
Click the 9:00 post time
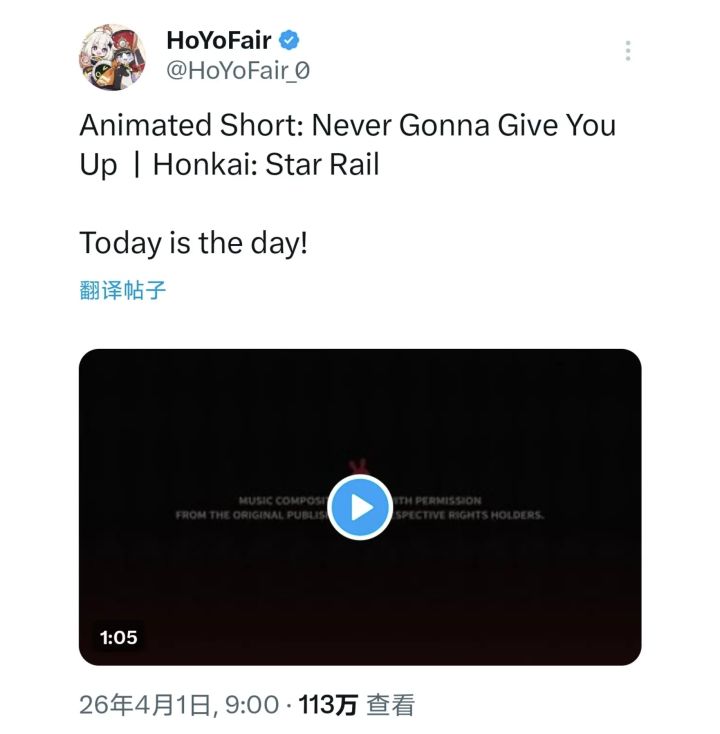(x=251, y=705)
